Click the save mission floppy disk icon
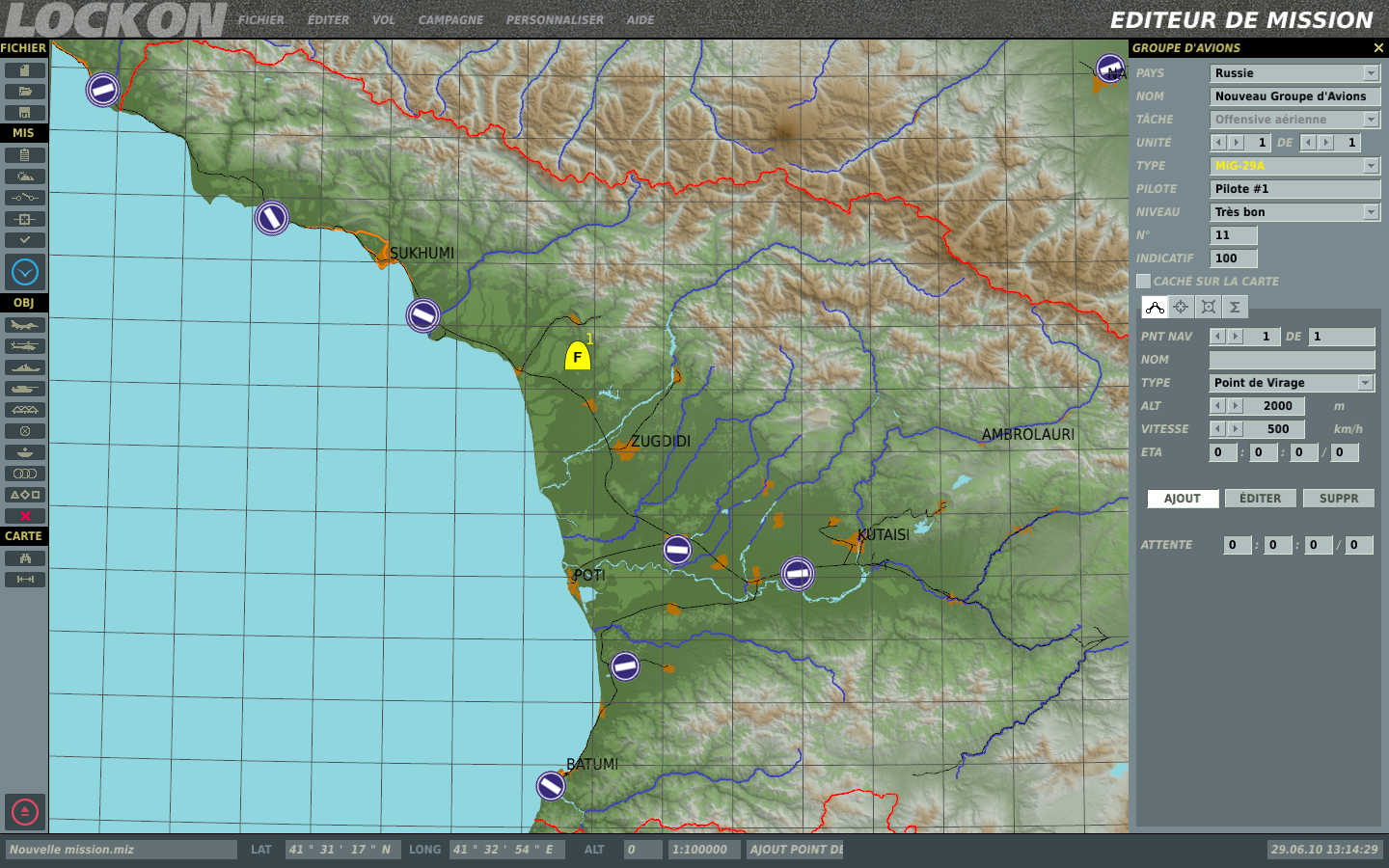Image resolution: width=1389 pixels, height=868 pixels. [x=25, y=113]
